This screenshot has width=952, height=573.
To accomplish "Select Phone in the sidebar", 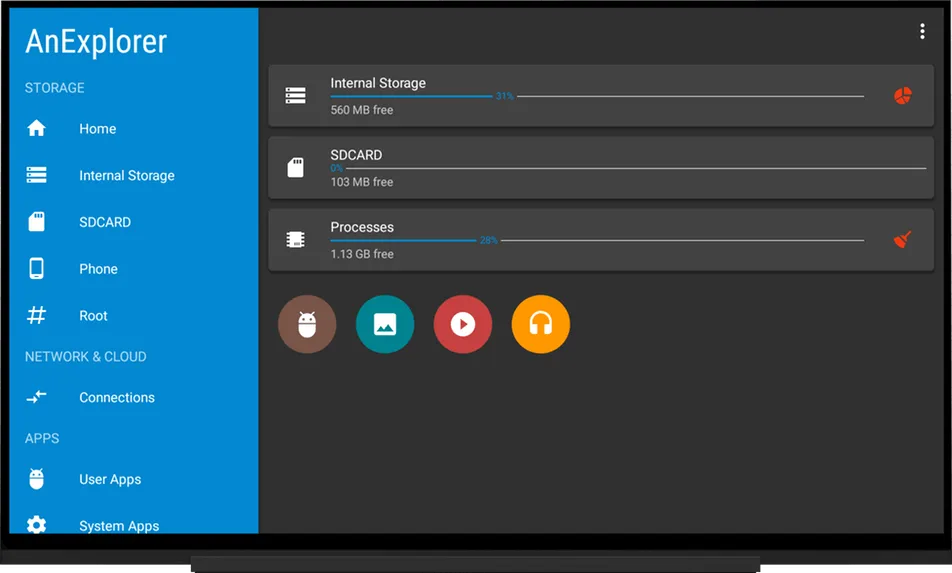I will coord(98,269).
